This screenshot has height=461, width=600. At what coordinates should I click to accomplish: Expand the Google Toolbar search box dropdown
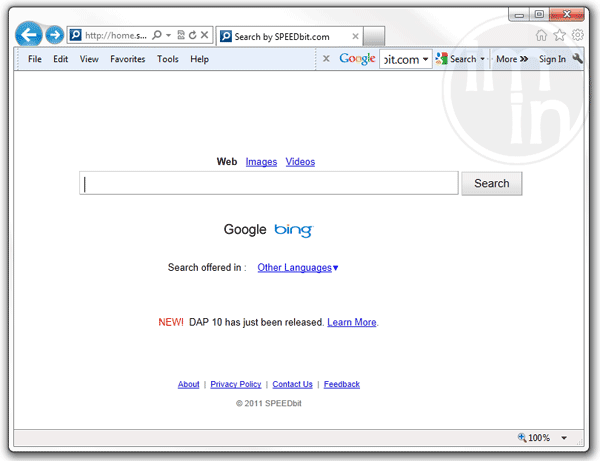coord(426,59)
